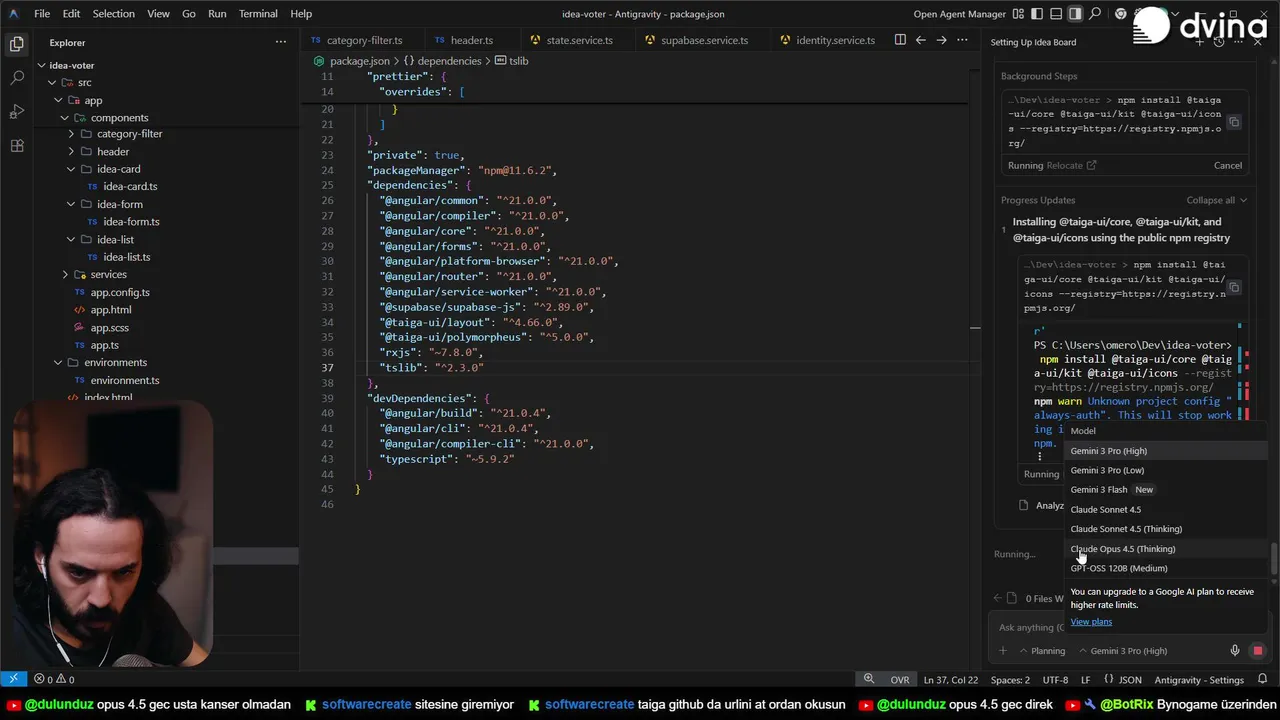Add context with the plus icon in chat input
Image resolution: width=1280 pixels, height=720 pixels.
[1003, 651]
